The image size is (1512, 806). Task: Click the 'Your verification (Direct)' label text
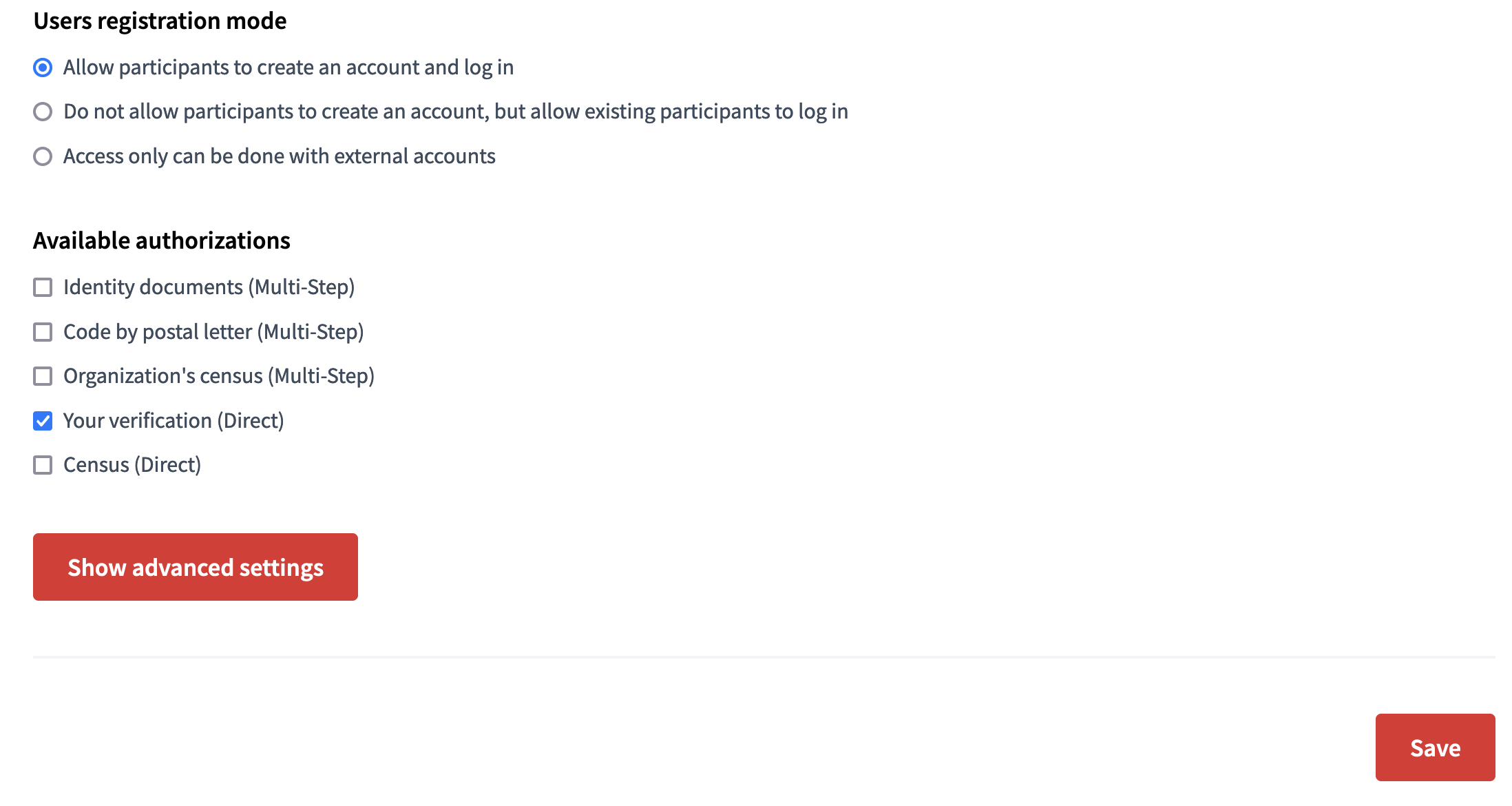(x=174, y=421)
